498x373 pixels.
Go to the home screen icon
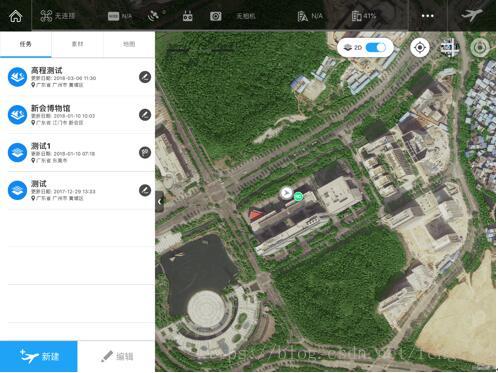(15, 16)
